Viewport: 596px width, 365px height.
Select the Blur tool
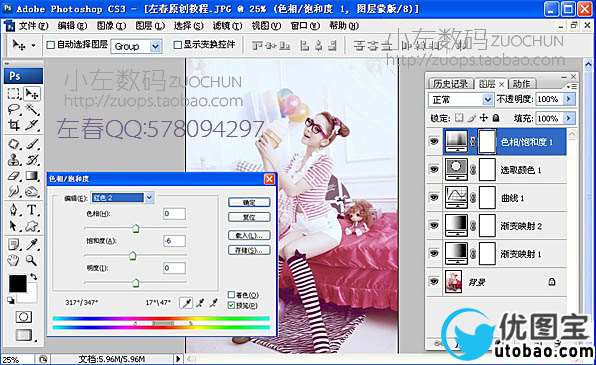point(14,191)
